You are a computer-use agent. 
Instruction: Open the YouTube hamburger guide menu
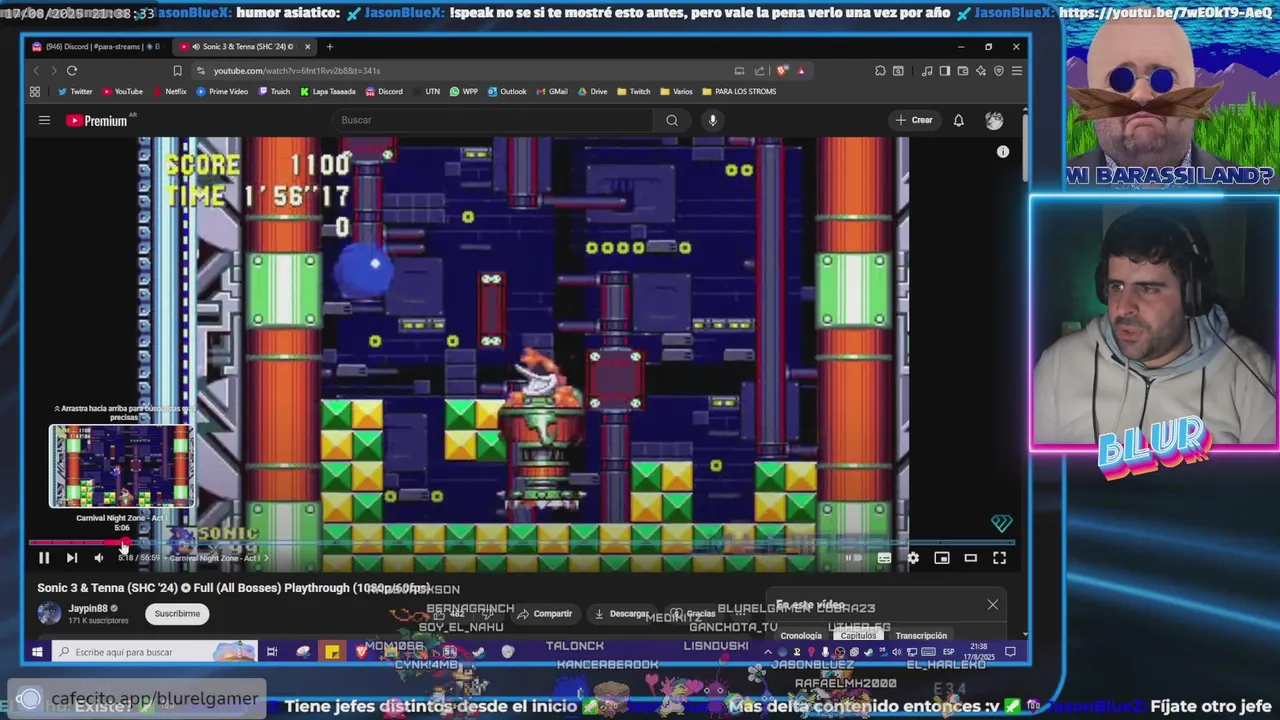pos(44,120)
